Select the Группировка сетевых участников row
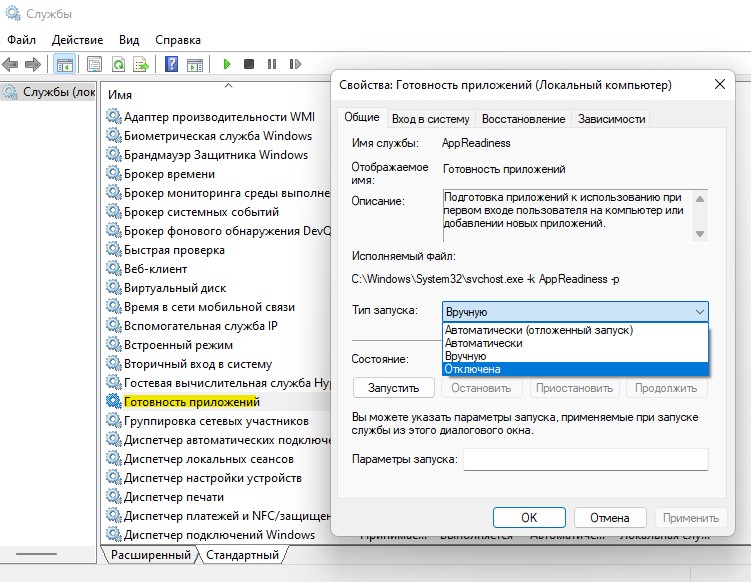The width and height of the screenshot is (751, 582). [x=217, y=421]
